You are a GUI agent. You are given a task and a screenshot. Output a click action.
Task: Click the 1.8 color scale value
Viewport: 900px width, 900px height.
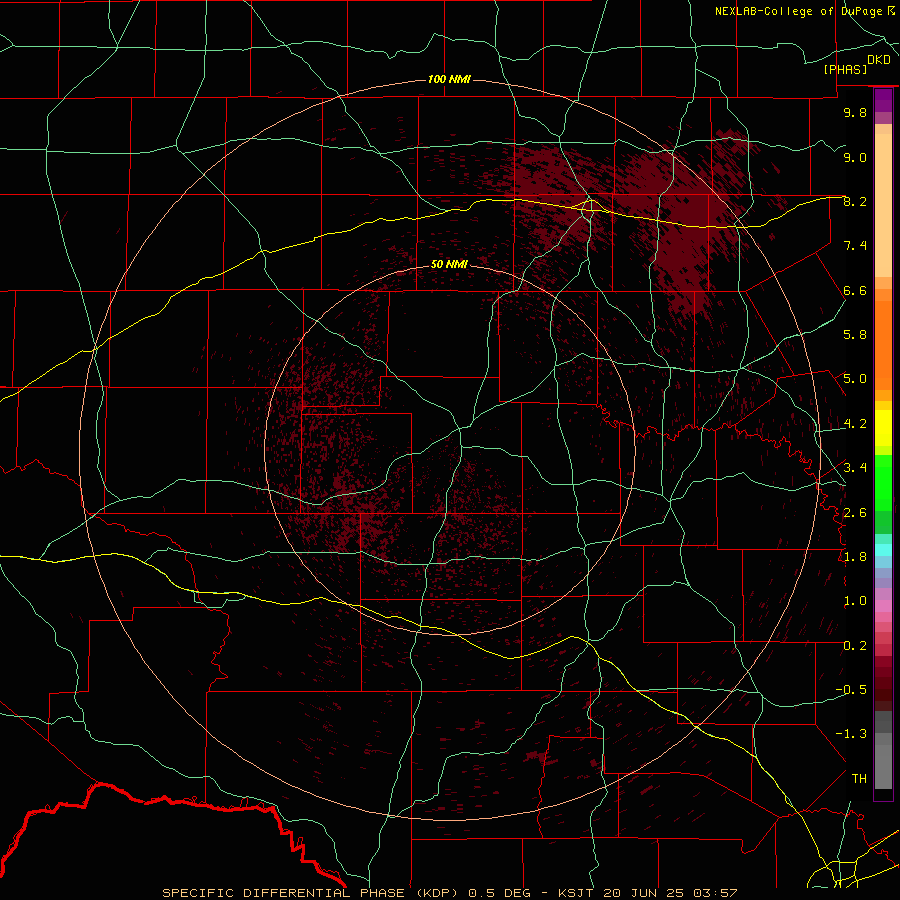855,557
